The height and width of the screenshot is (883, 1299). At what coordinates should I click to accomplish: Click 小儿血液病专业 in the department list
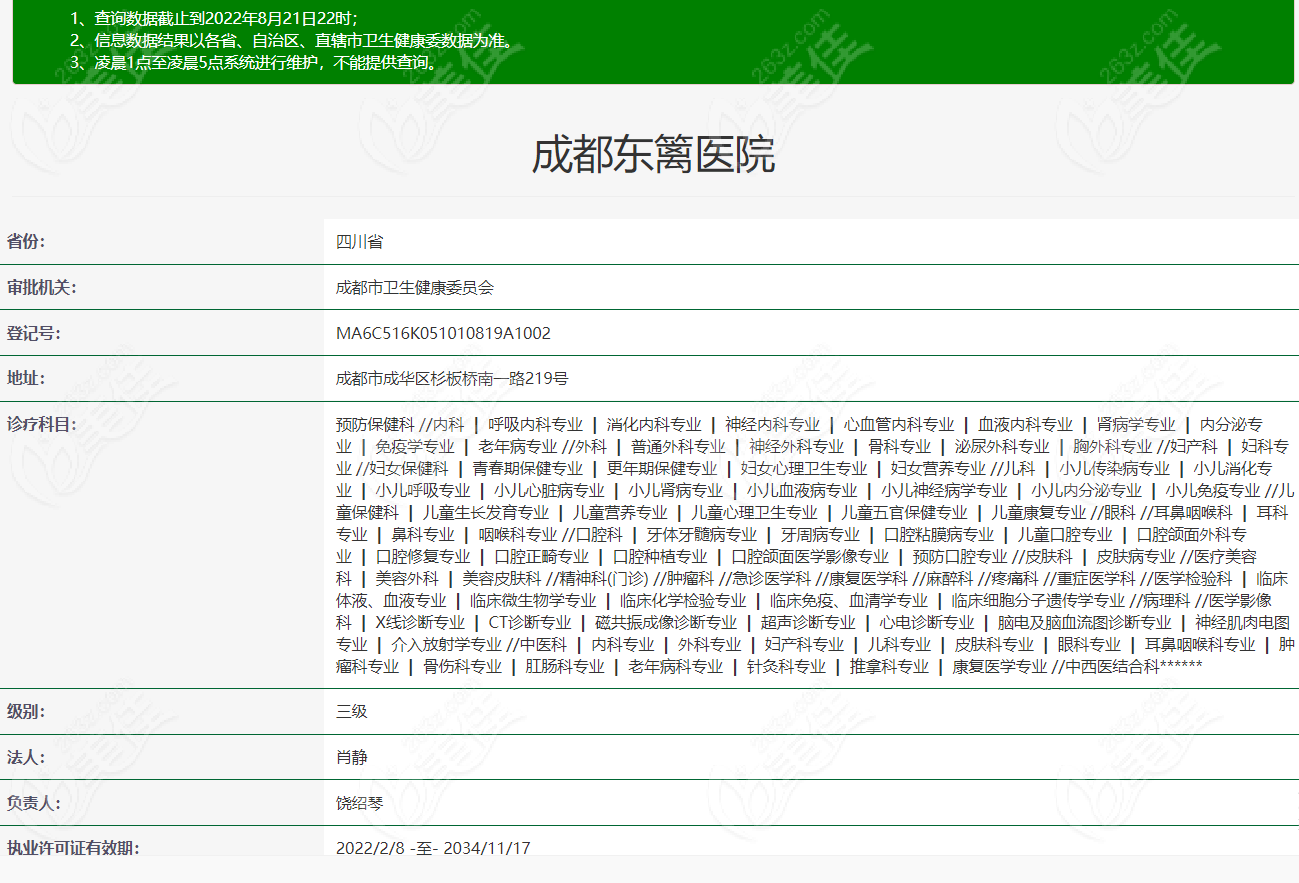pos(802,490)
